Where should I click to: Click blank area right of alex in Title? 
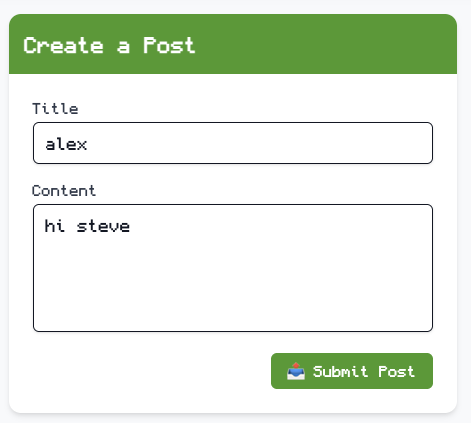pyautogui.click(x=260, y=143)
